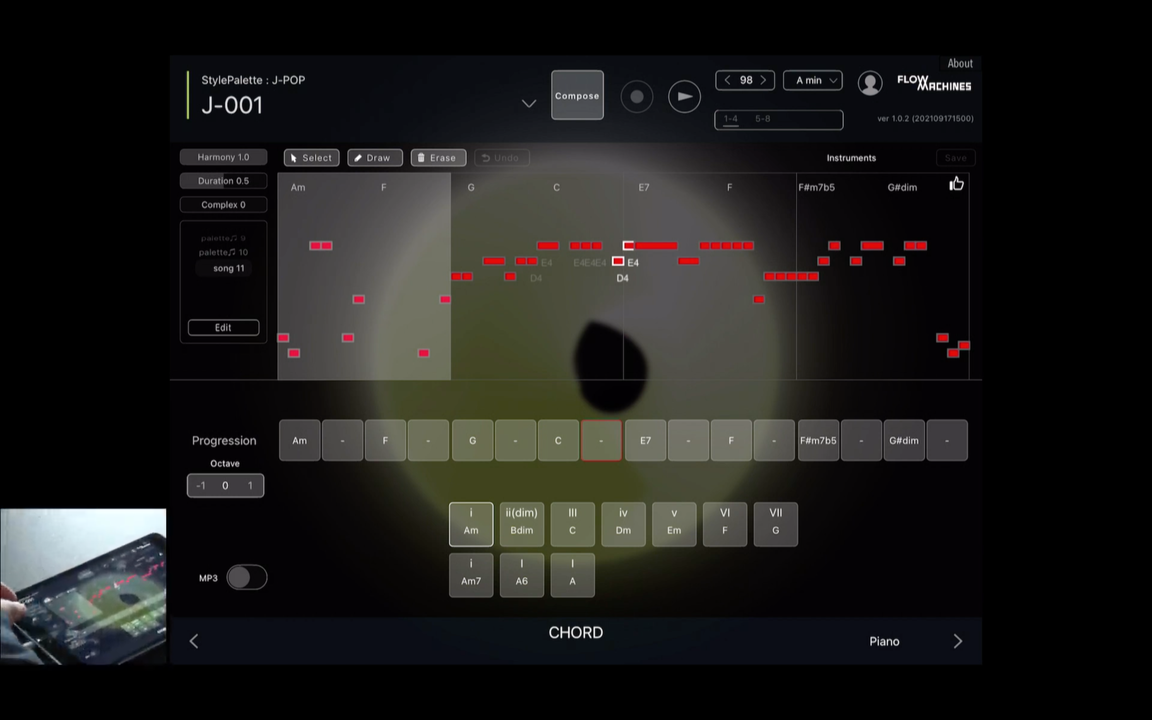Click the Play button

(684, 96)
